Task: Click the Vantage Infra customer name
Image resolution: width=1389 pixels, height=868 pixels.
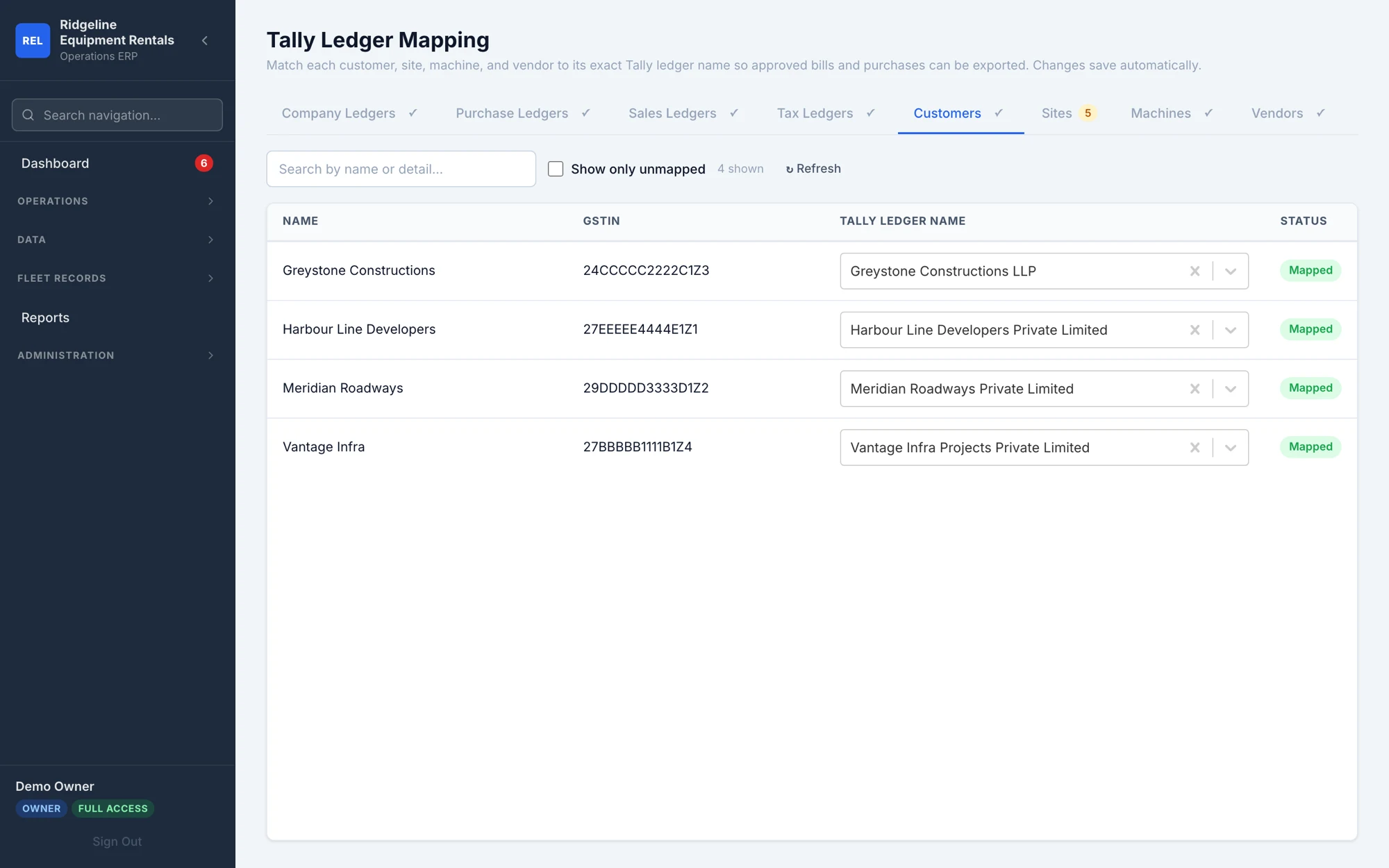Action: (324, 447)
